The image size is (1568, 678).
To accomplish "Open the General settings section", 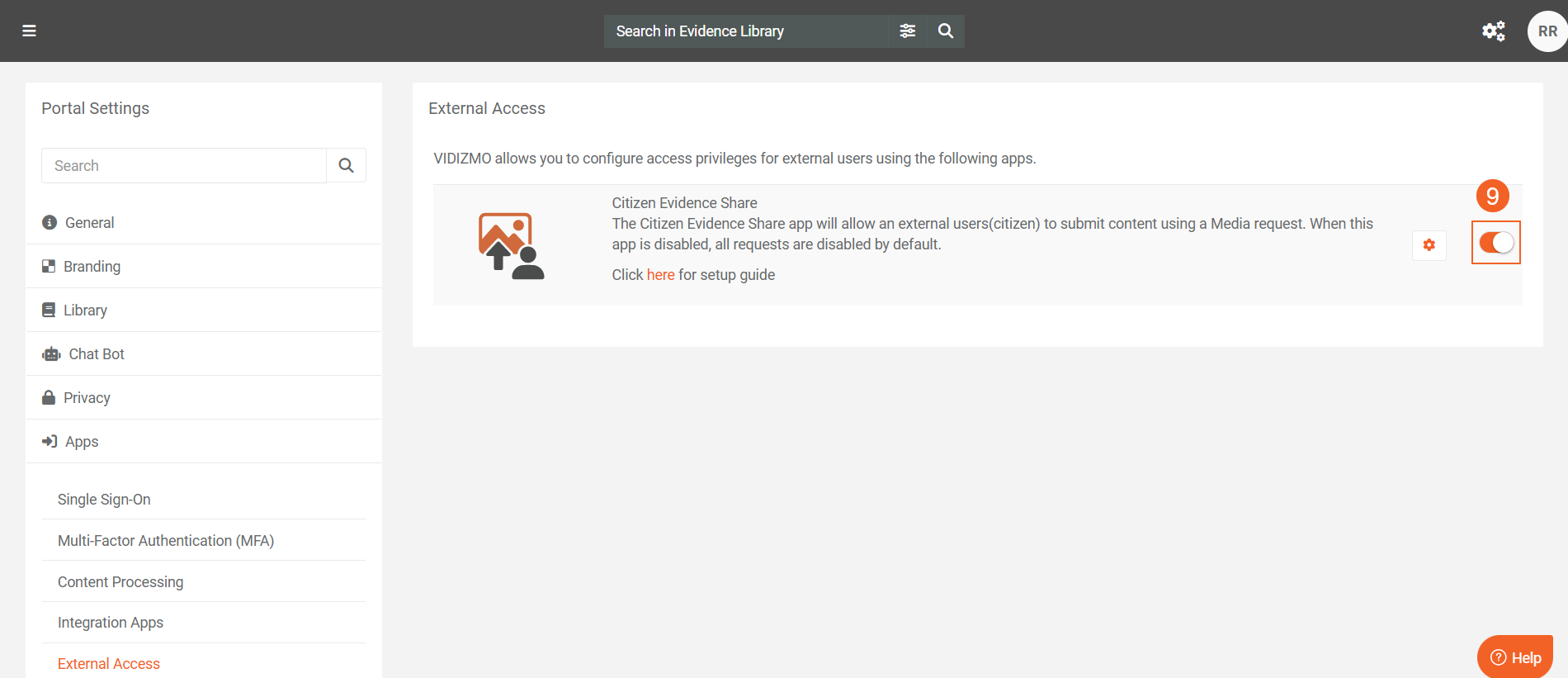I will (89, 223).
